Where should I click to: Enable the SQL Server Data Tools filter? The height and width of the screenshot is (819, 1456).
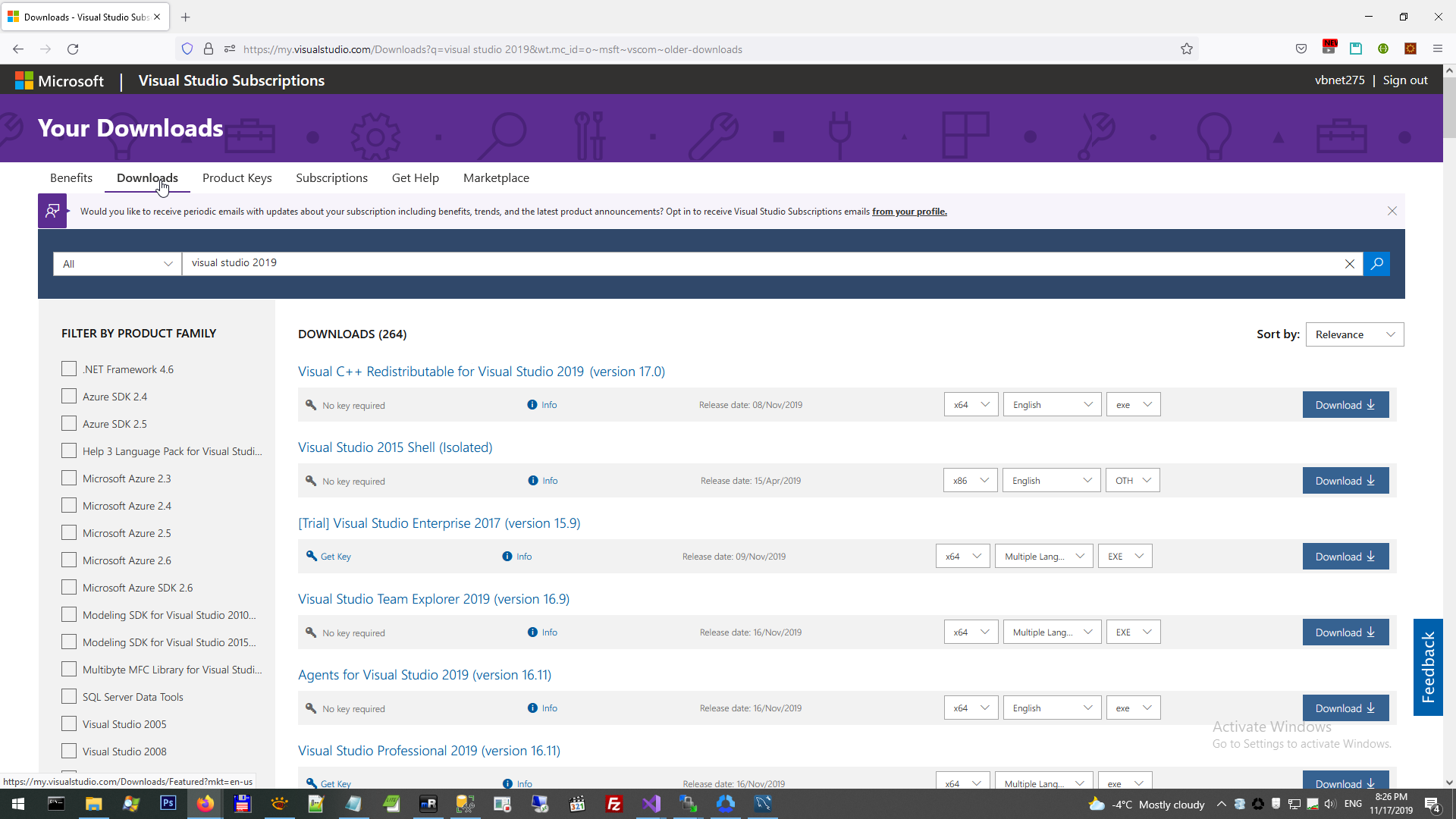(69, 697)
